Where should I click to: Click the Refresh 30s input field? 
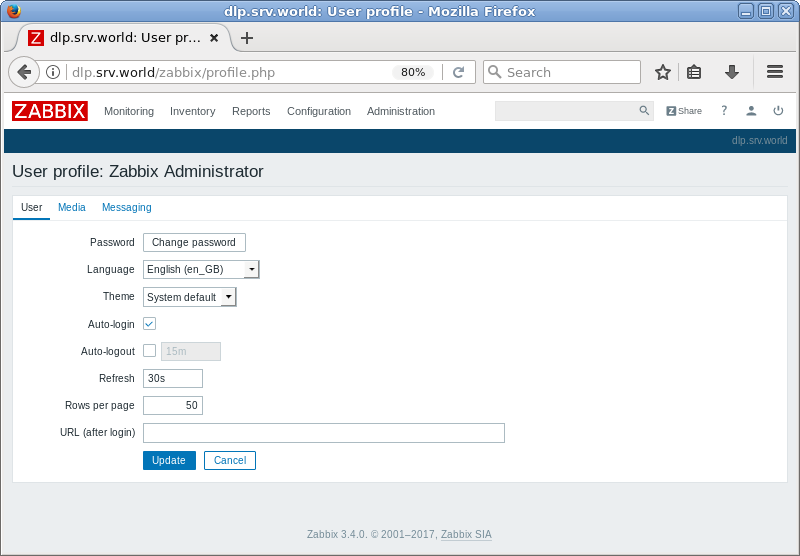173,378
